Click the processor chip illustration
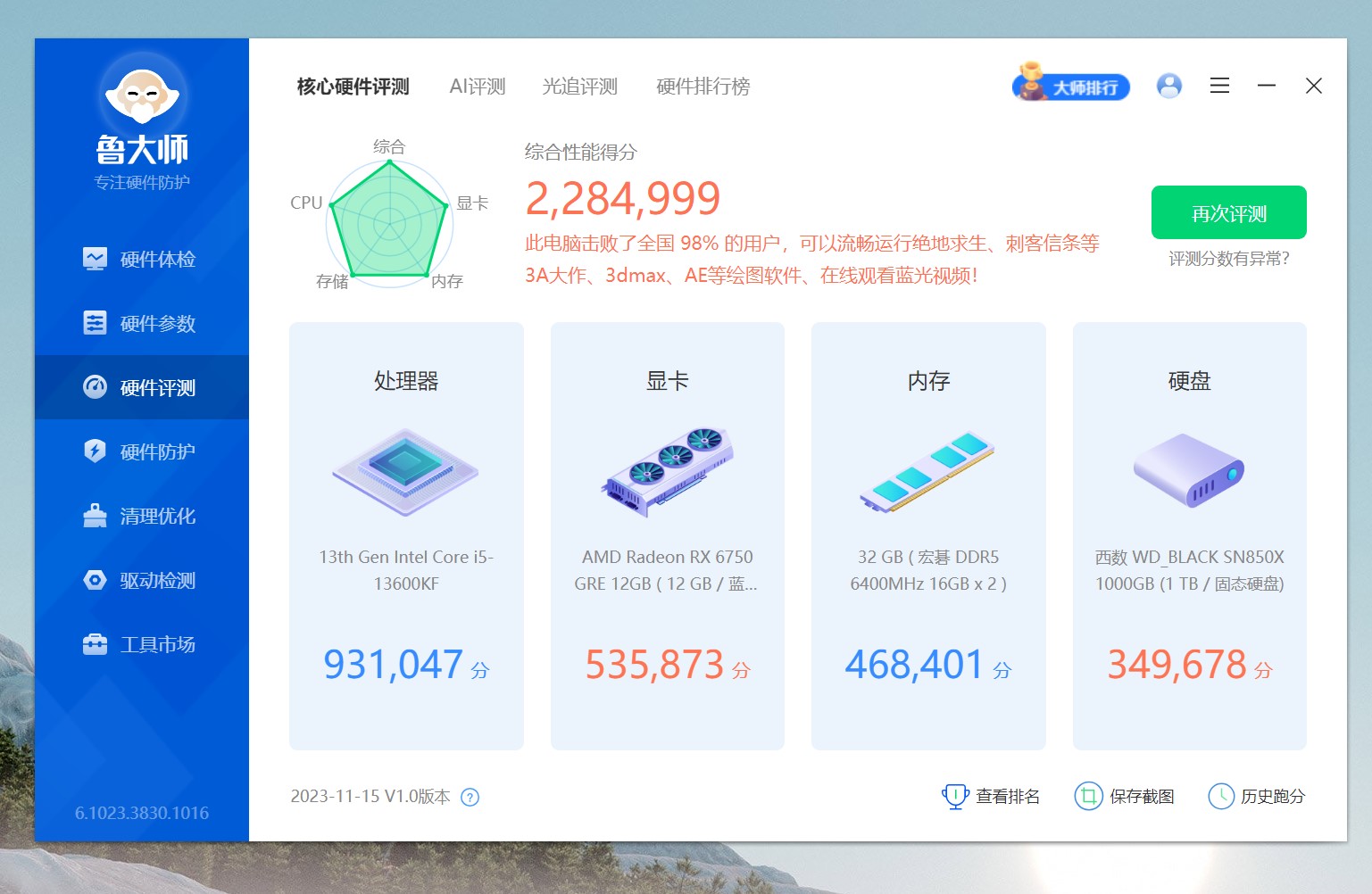Viewport: 1372px width, 894px height. [x=406, y=472]
